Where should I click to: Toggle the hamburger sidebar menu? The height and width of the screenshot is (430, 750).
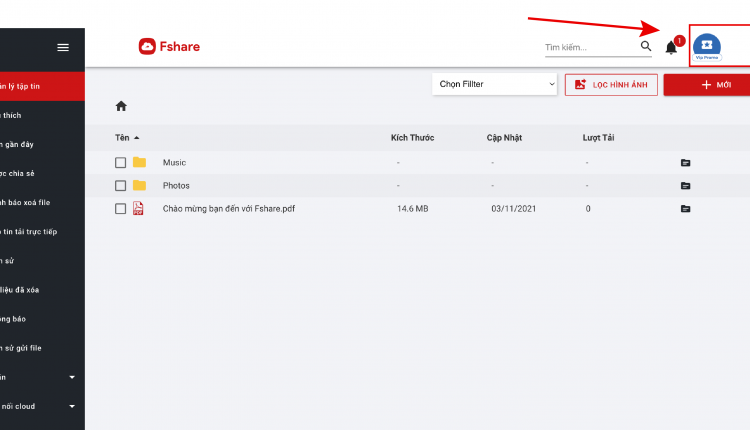(x=63, y=47)
